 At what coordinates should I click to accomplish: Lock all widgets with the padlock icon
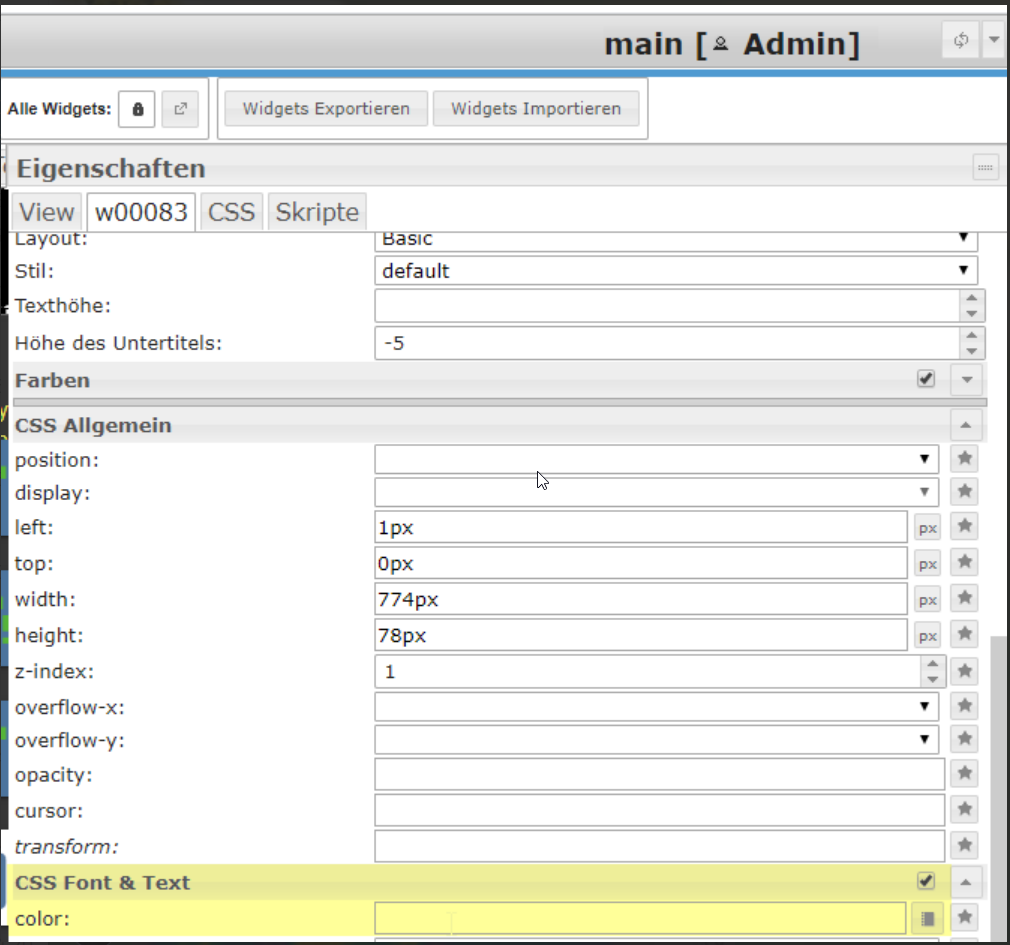pyautogui.click(x=137, y=109)
